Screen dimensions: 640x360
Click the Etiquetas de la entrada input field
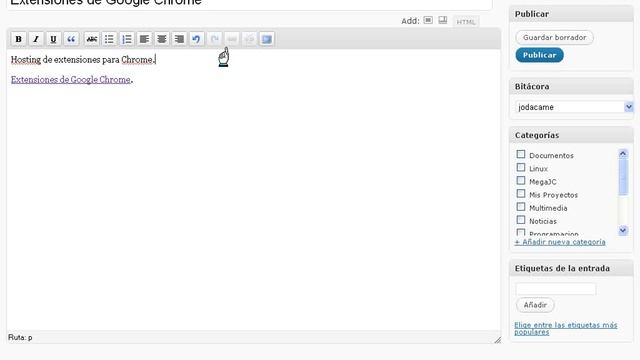(x=556, y=289)
